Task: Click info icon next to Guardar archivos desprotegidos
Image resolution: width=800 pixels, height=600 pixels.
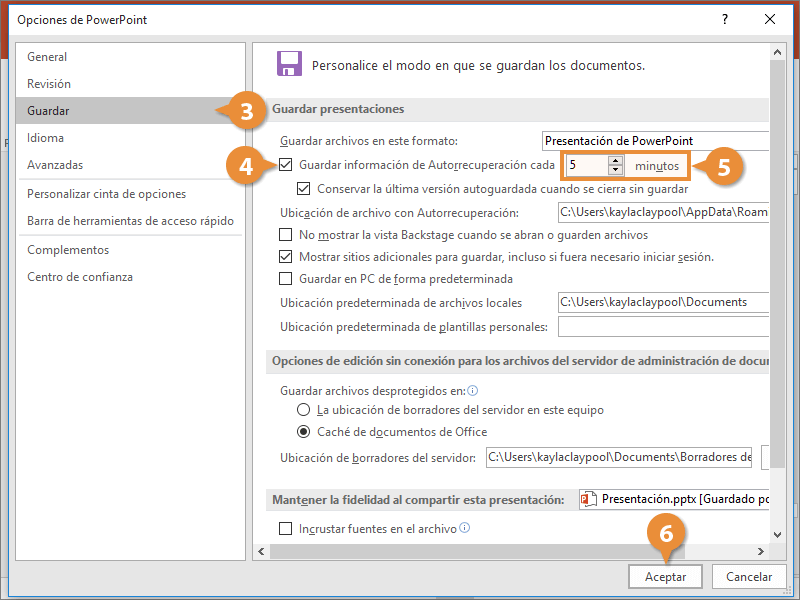Action: pos(472,391)
